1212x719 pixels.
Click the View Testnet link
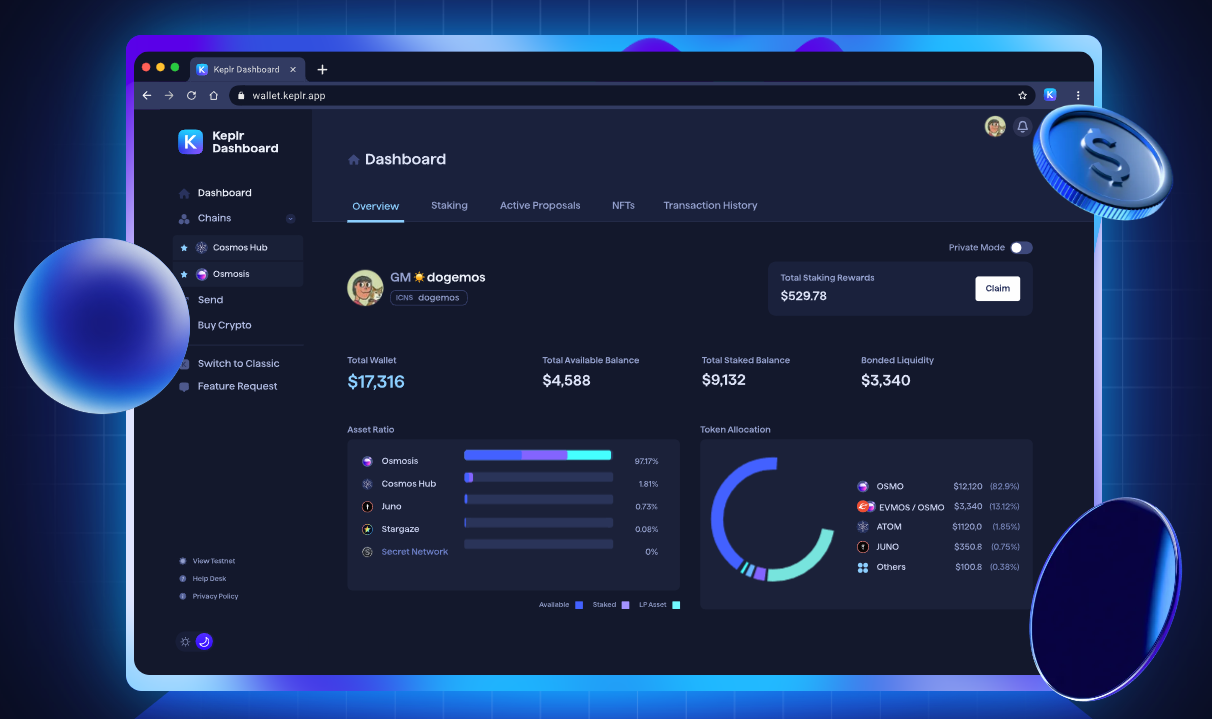[x=214, y=561]
